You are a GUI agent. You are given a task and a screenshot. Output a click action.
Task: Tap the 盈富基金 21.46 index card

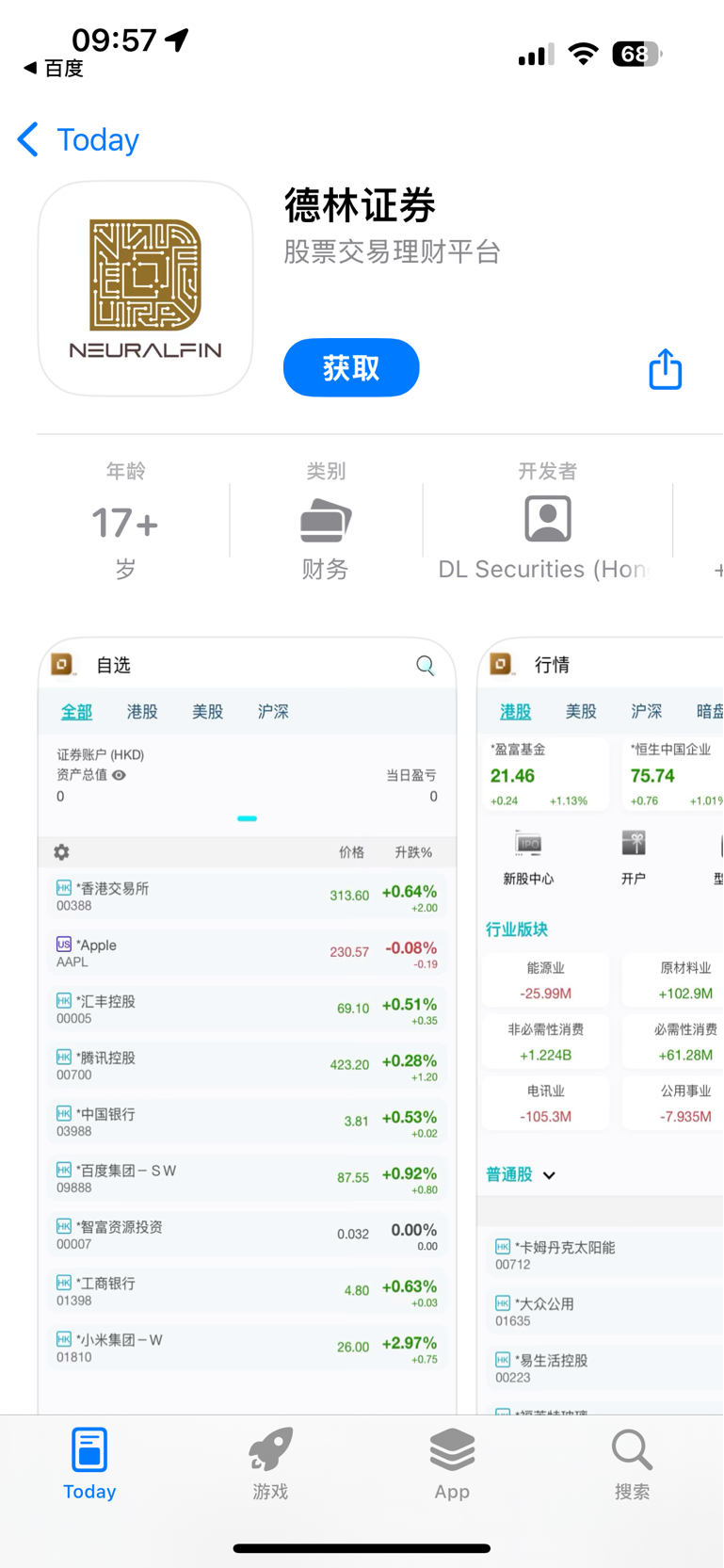tap(545, 775)
